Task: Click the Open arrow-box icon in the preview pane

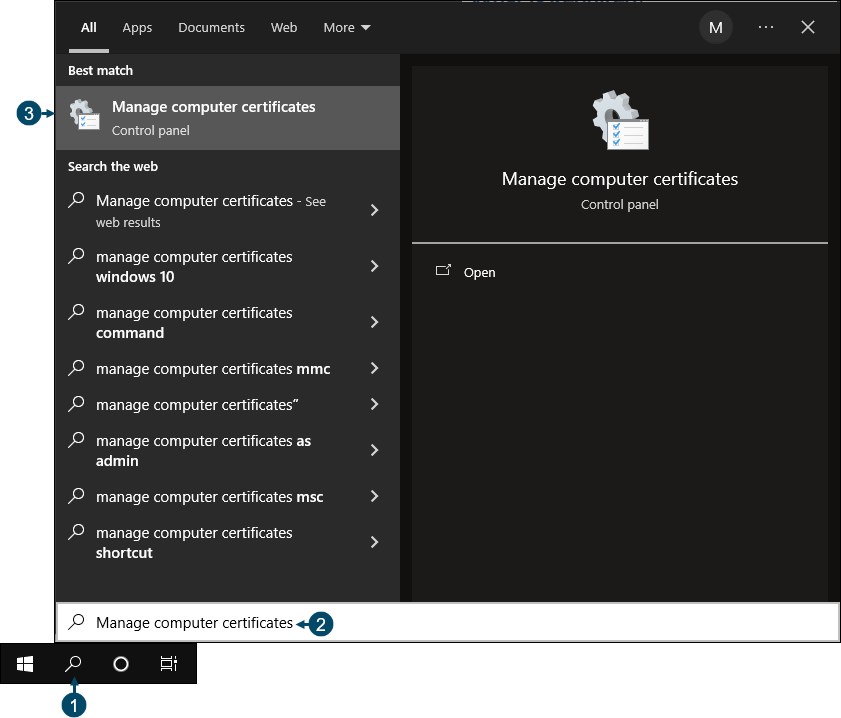Action: coord(443,271)
